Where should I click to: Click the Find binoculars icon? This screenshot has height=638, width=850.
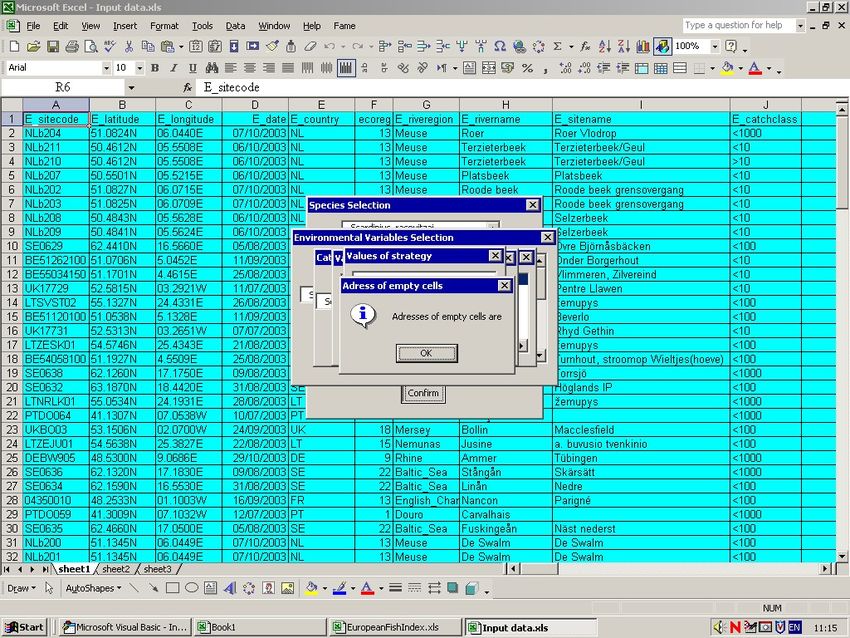pos(212,68)
